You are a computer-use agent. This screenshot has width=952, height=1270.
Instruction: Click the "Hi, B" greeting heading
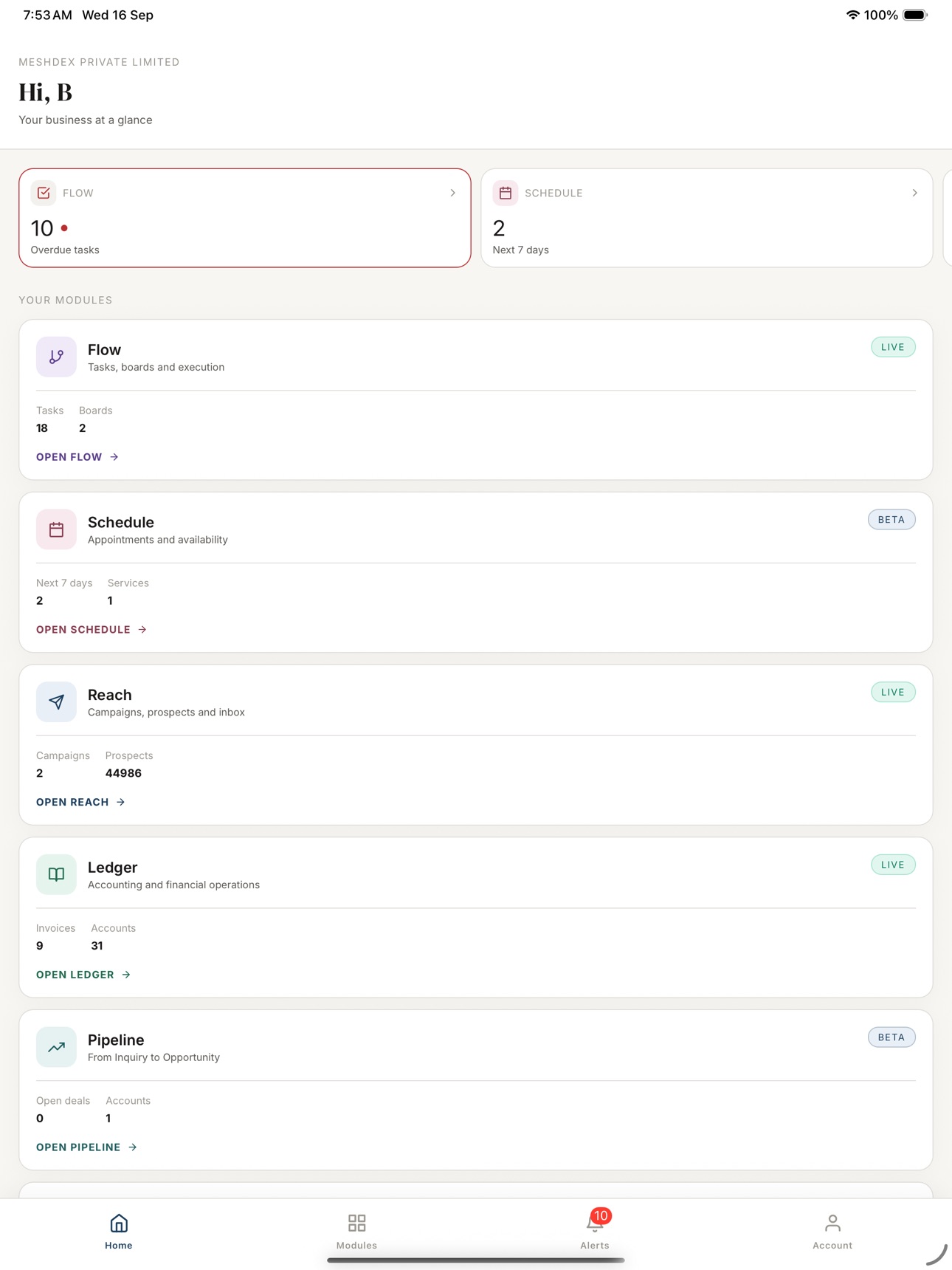pyautogui.click(x=46, y=92)
